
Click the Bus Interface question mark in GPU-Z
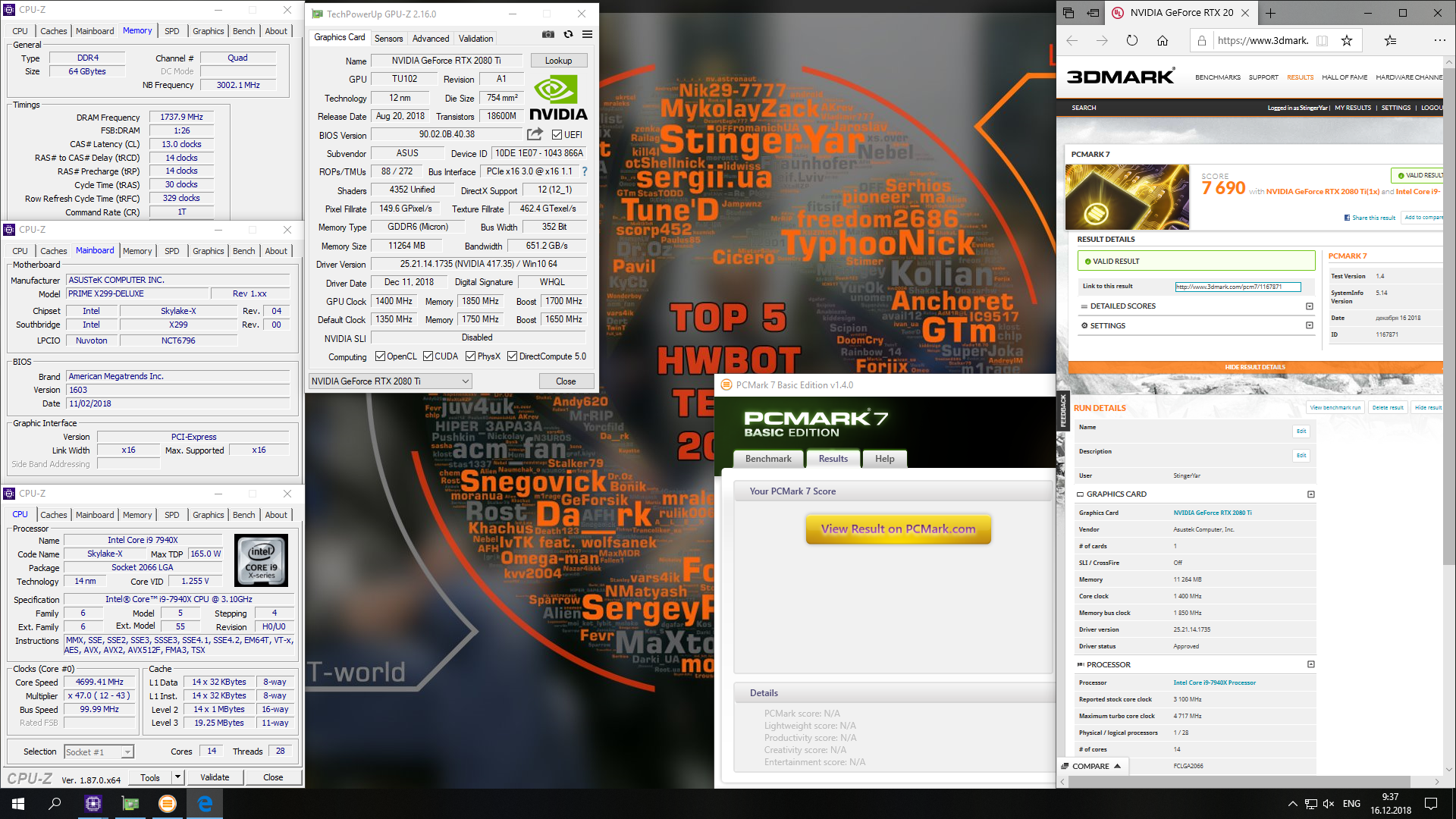tap(585, 171)
